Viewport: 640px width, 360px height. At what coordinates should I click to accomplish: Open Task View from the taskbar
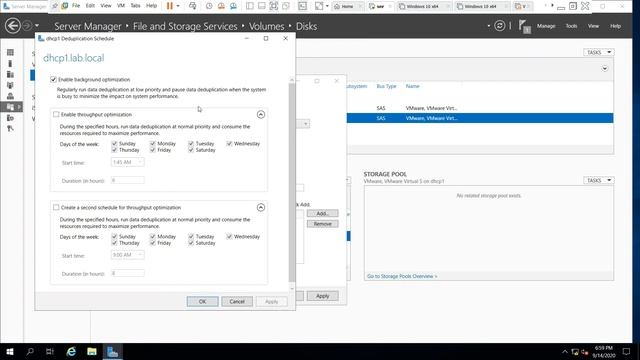click(50, 351)
